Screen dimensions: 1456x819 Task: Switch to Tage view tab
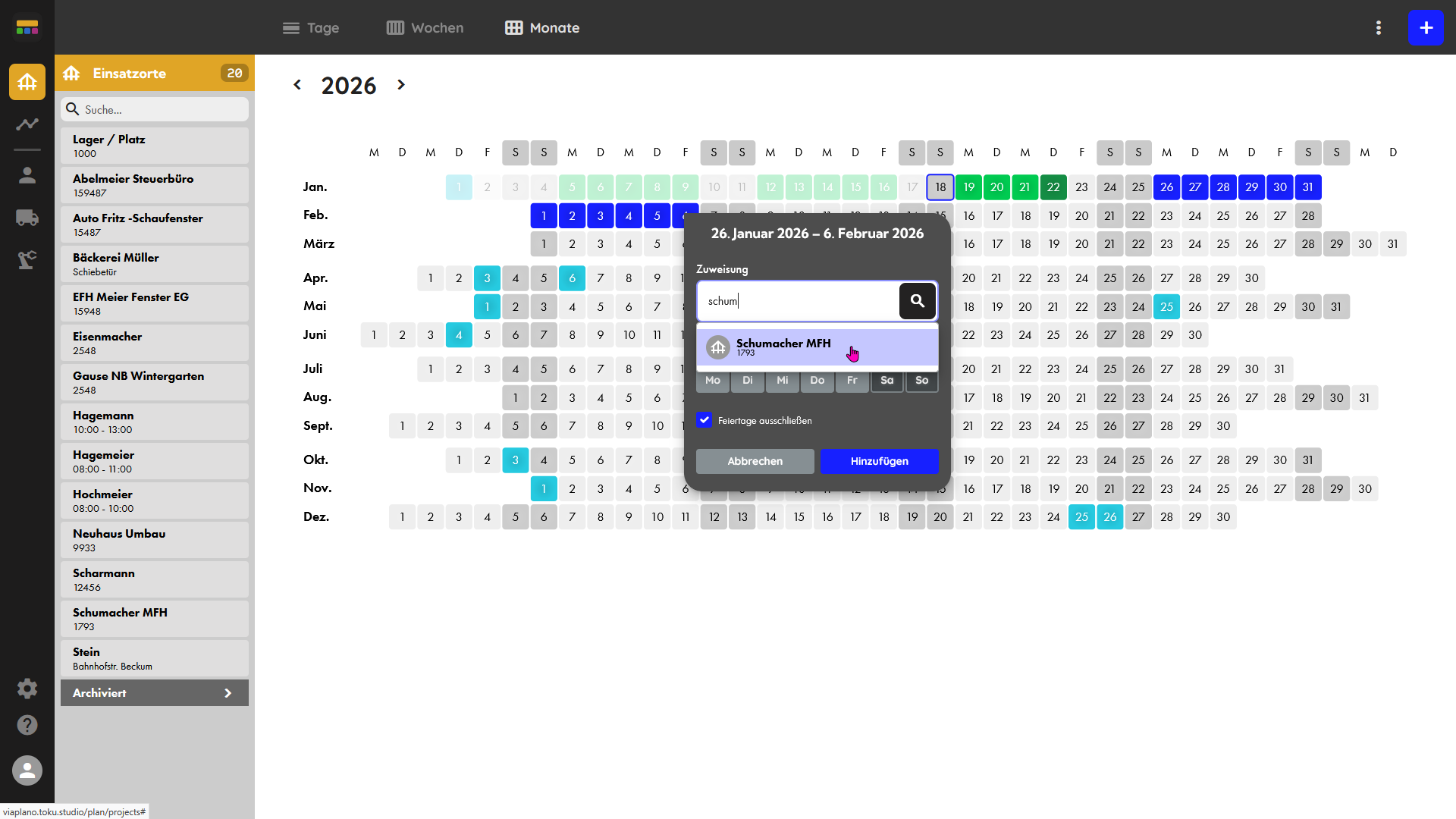(311, 28)
